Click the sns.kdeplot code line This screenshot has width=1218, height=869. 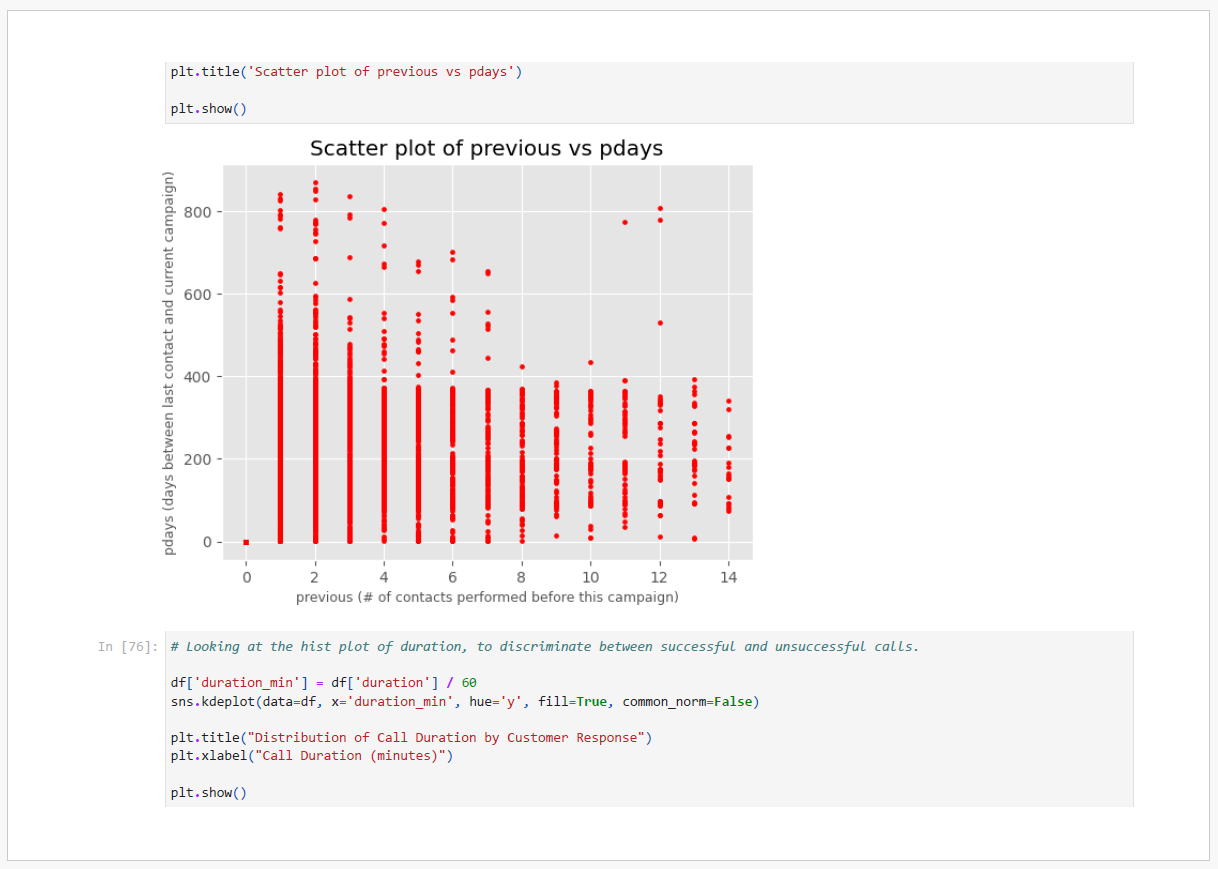(x=465, y=701)
